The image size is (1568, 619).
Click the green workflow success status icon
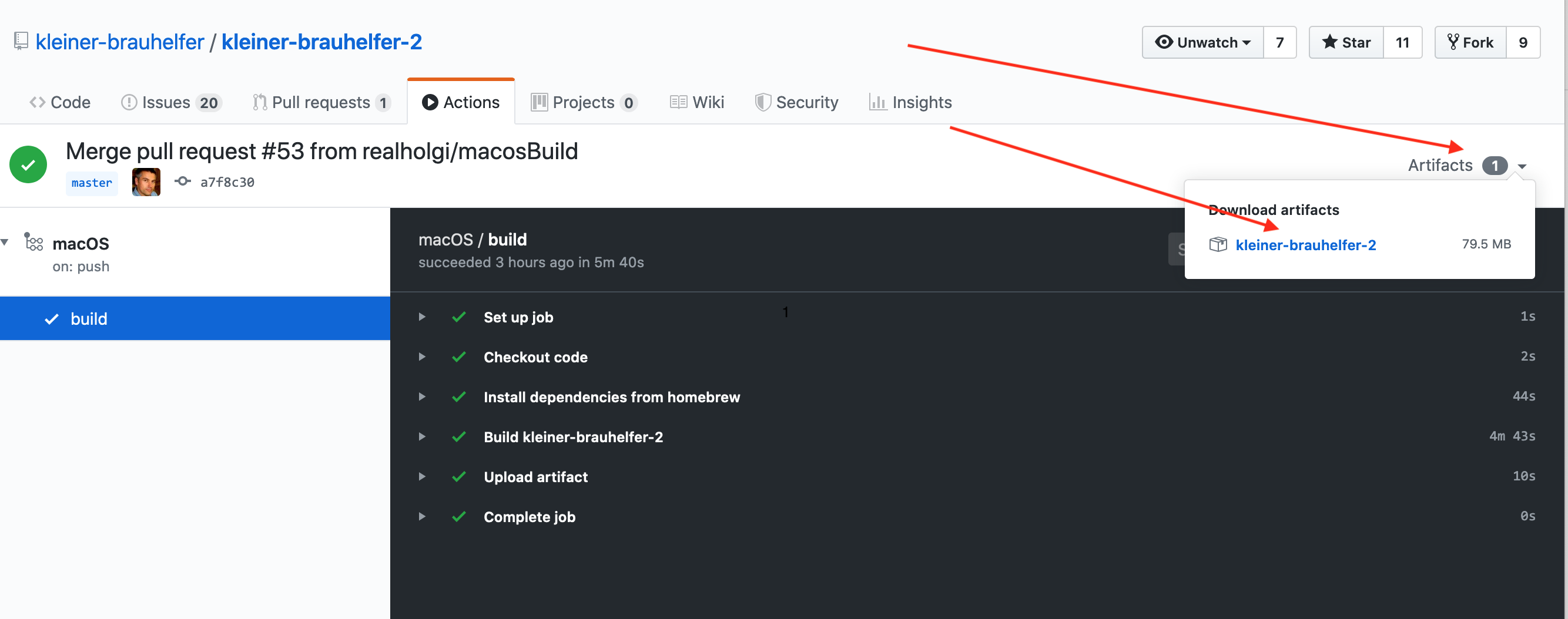tap(28, 164)
